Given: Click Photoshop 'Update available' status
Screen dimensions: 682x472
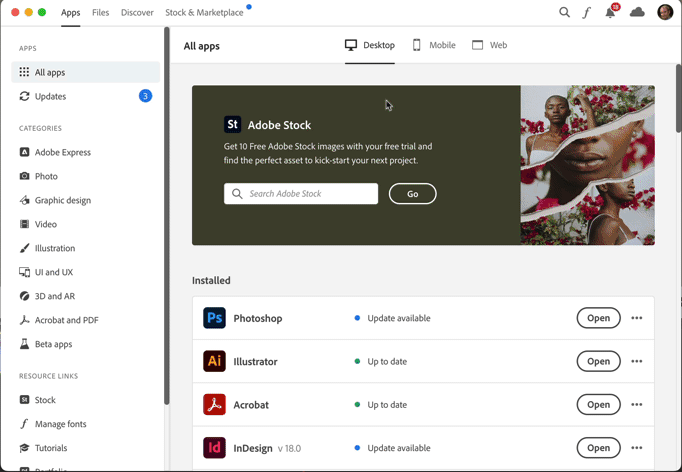Looking at the screenshot, I should click(x=392, y=318).
